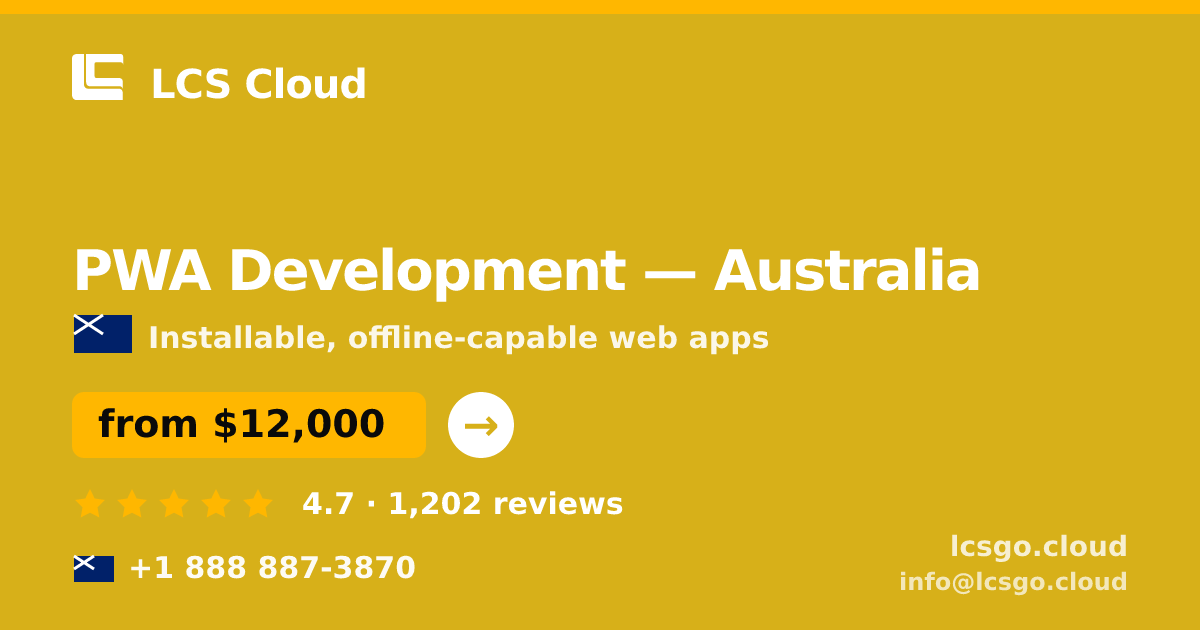
Task: Click the LCS Cloud logo icon
Action: tap(98, 77)
